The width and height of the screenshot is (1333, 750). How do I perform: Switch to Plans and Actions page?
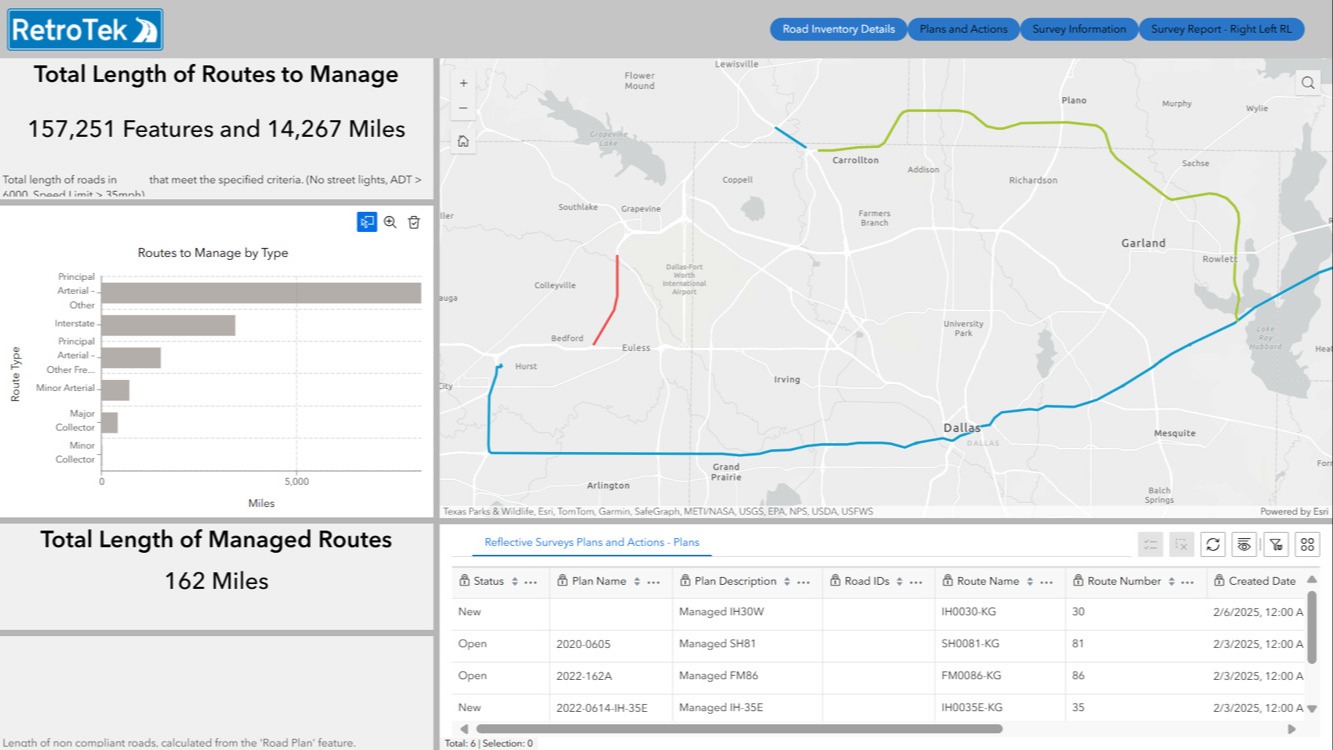[x=963, y=29]
